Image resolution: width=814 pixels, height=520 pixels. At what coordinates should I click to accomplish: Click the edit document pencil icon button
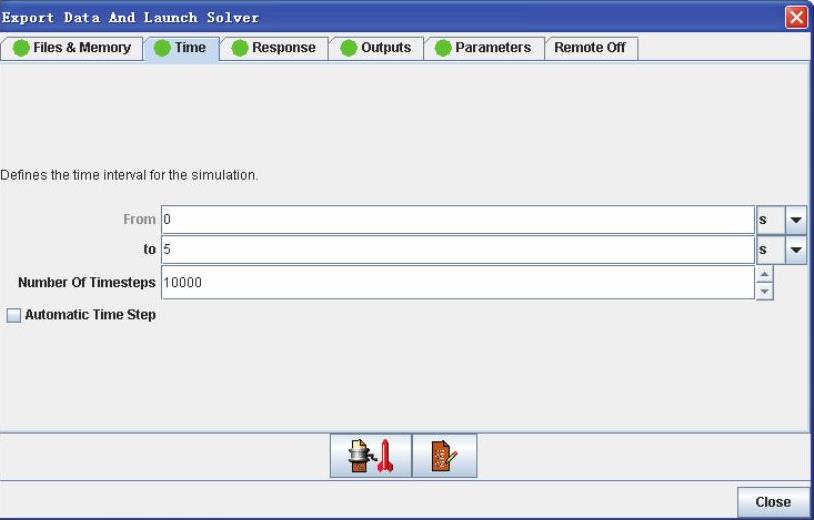(x=444, y=456)
